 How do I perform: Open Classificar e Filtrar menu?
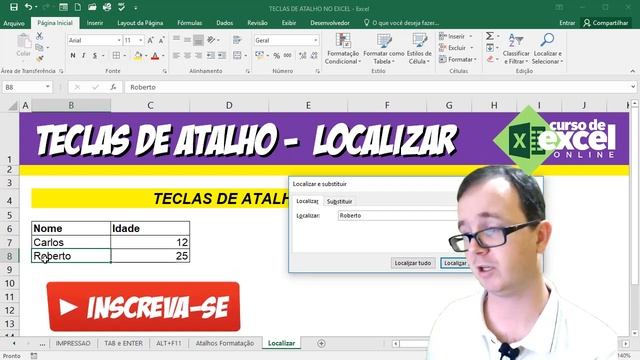pos(516,49)
